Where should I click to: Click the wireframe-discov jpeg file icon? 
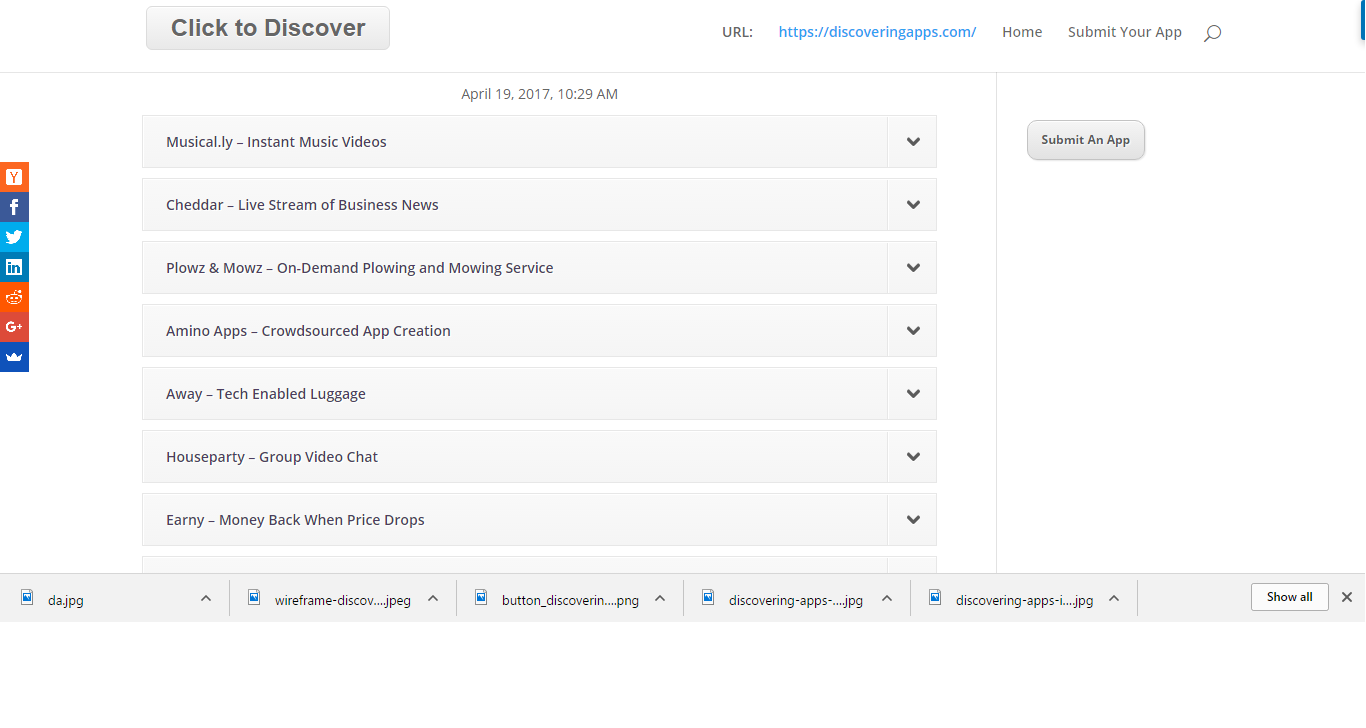(255, 598)
